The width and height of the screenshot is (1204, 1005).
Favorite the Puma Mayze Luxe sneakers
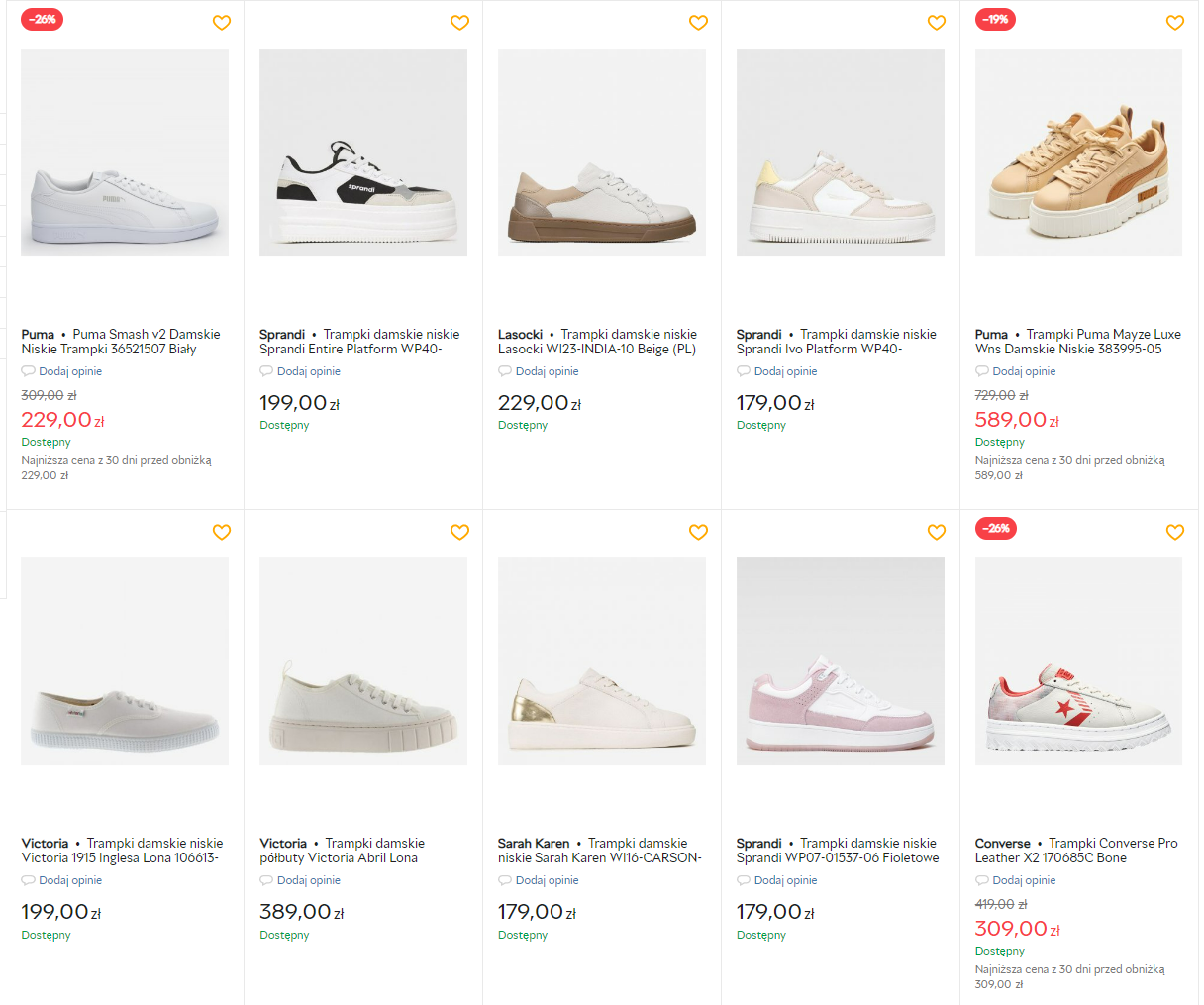pos(1175,23)
